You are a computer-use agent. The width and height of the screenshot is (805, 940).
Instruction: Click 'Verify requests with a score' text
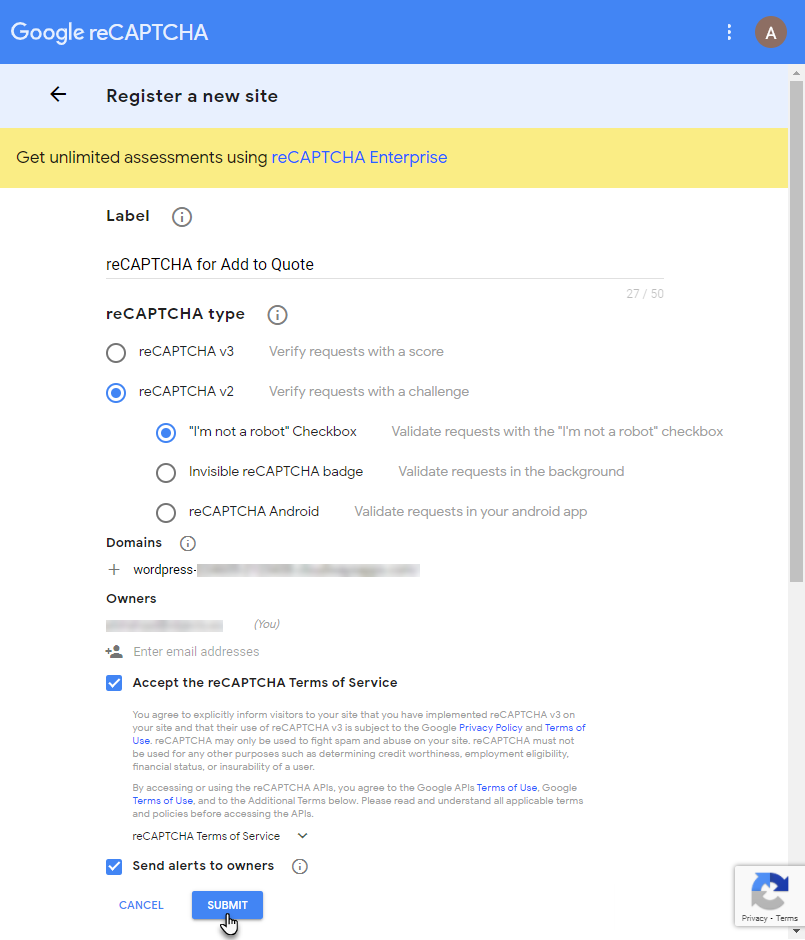pos(356,351)
